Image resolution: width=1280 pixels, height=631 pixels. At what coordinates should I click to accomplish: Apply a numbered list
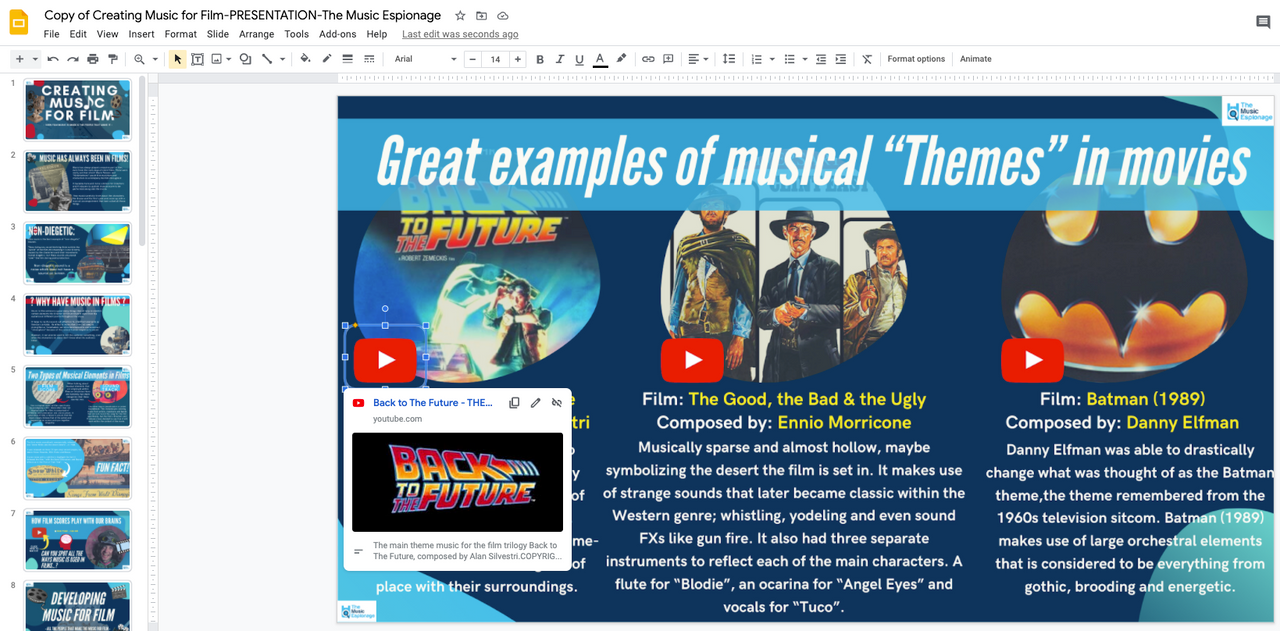tap(757, 59)
